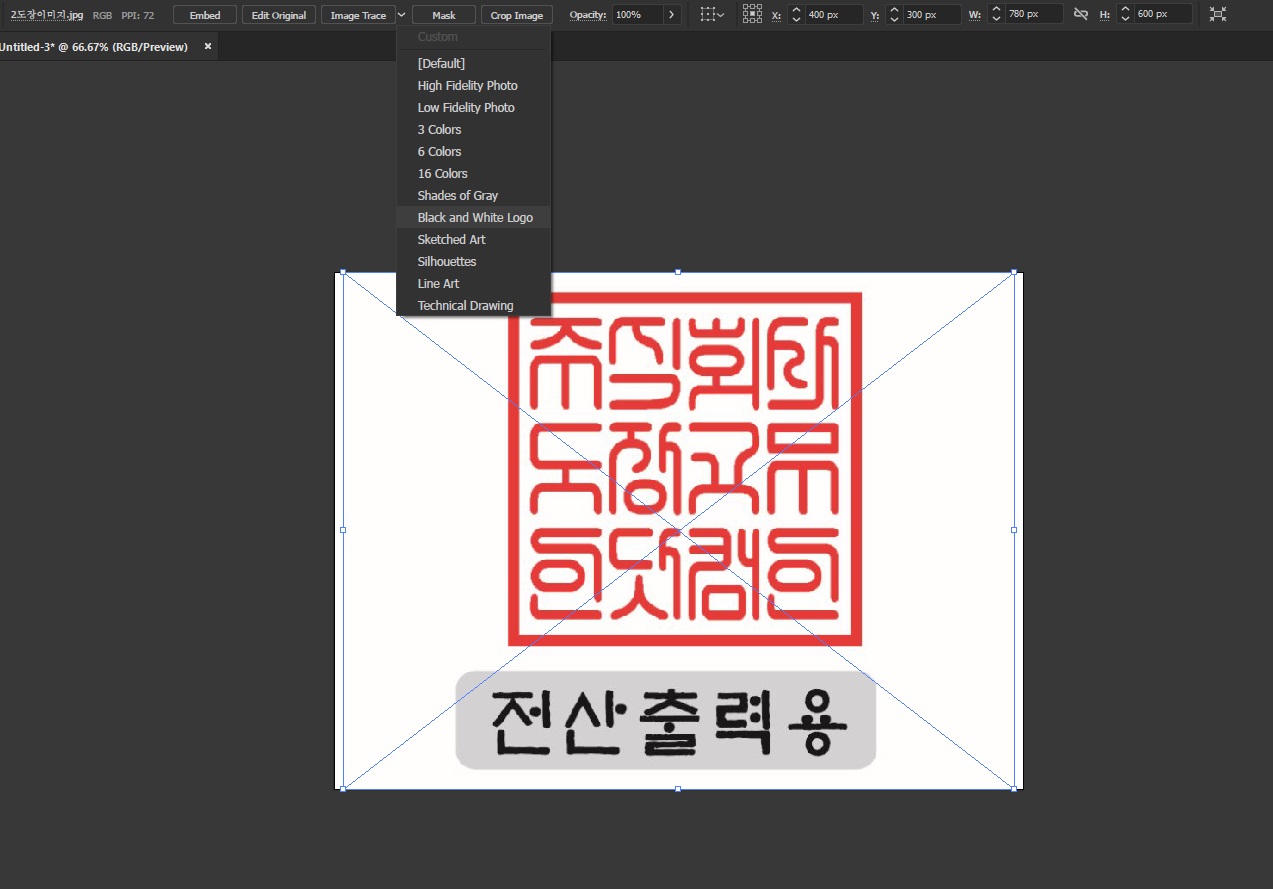This screenshot has width=1273, height=889.
Task: Click the constrain width and height link icon
Action: 1080,14
